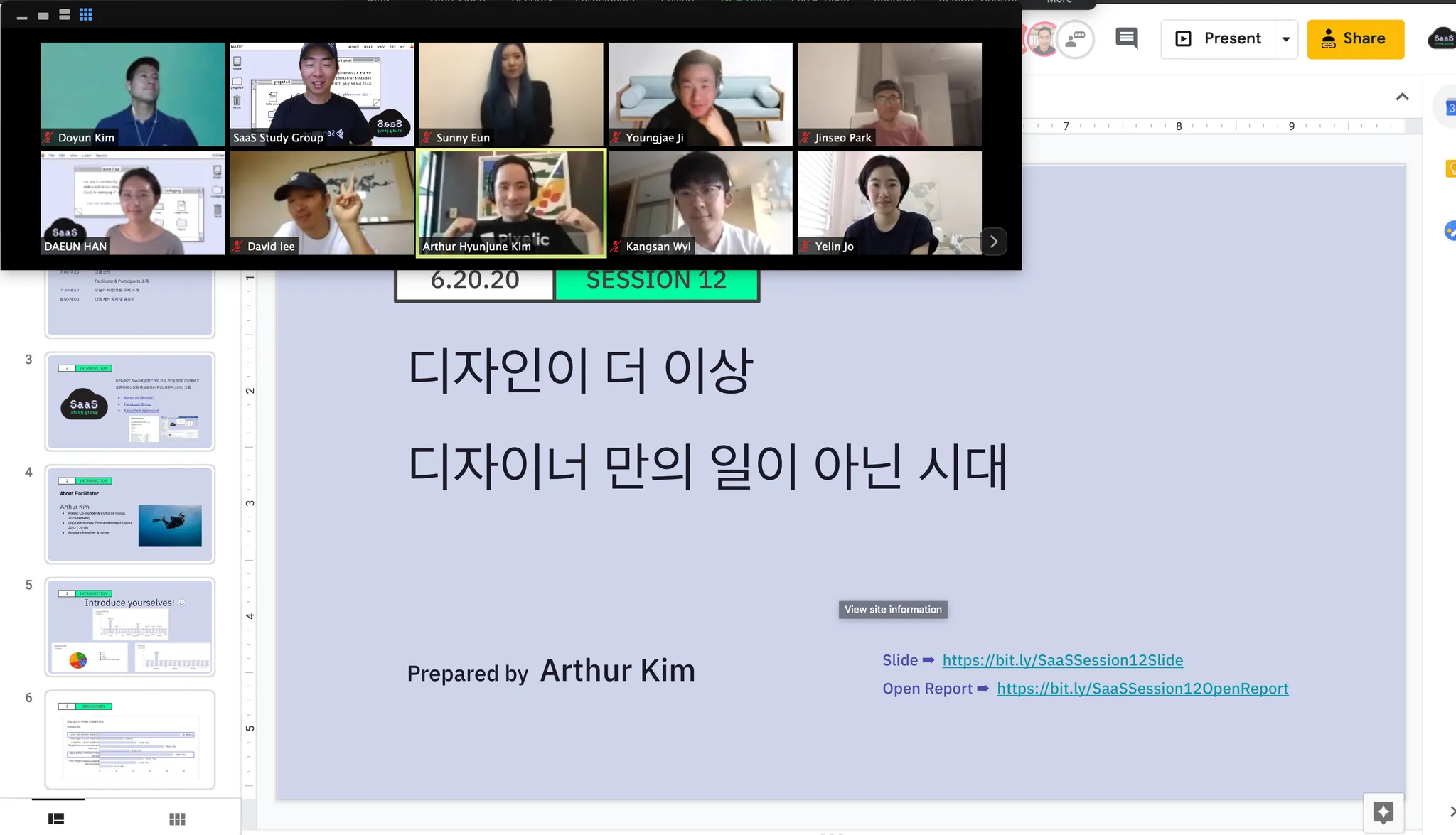Click the yellow Share button
1456x835 pixels.
1355,38
